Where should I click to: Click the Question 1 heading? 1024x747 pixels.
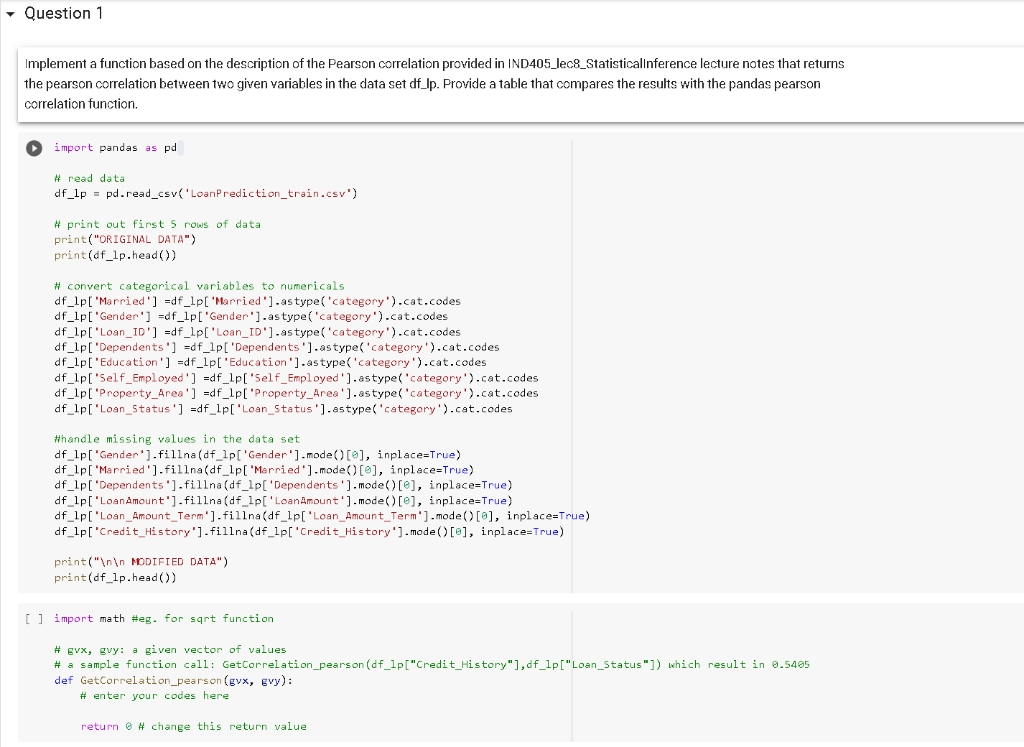(63, 13)
